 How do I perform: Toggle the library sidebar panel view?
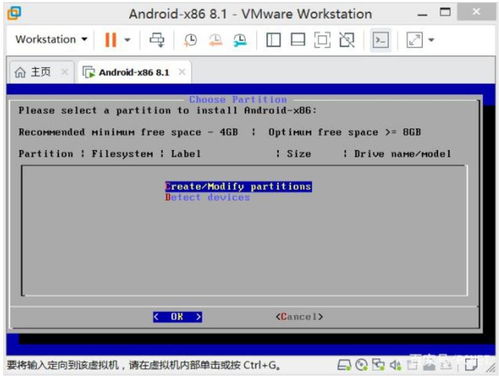[x=273, y=40]
